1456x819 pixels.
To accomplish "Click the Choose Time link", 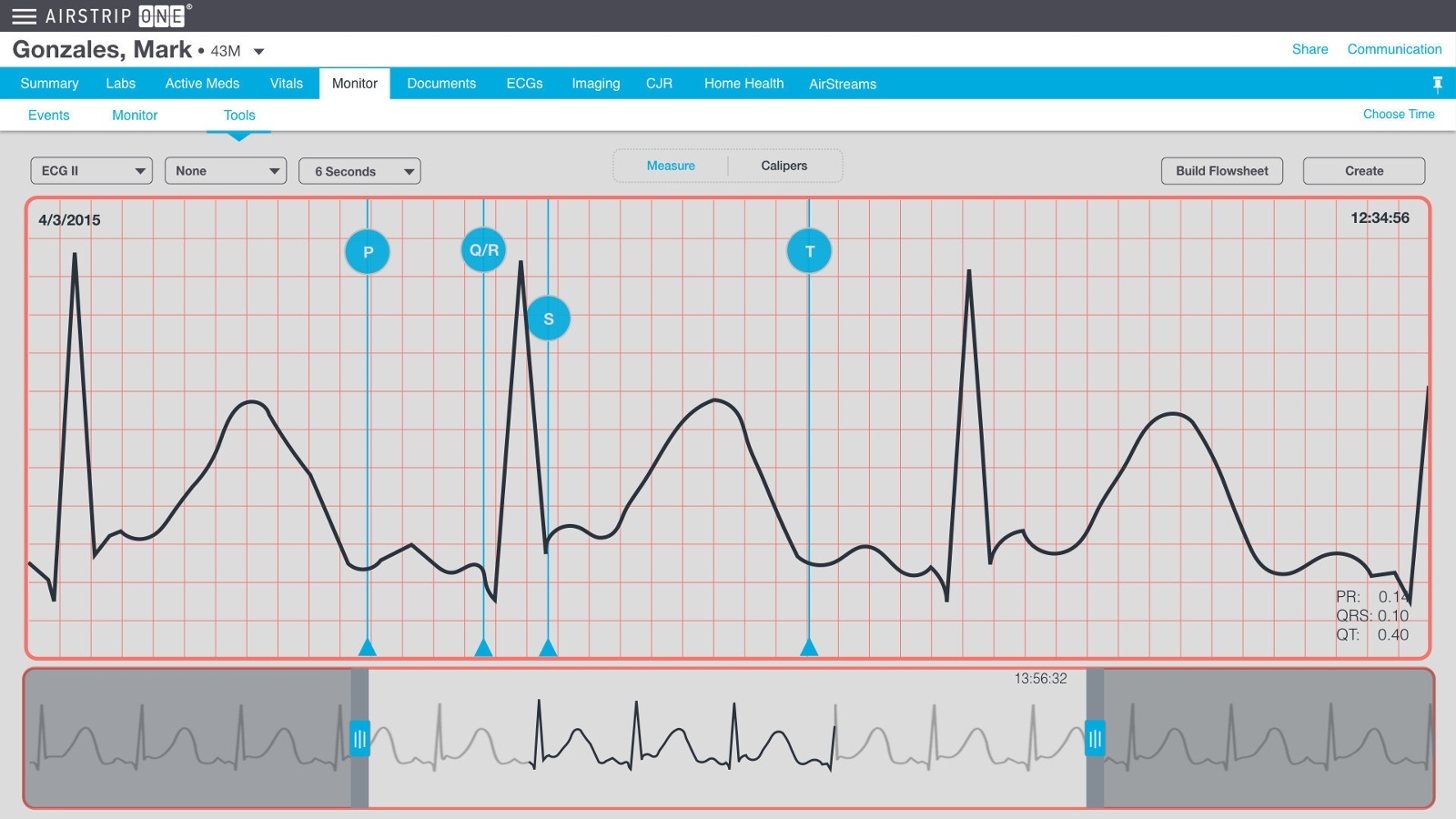I will [1399, 115].
